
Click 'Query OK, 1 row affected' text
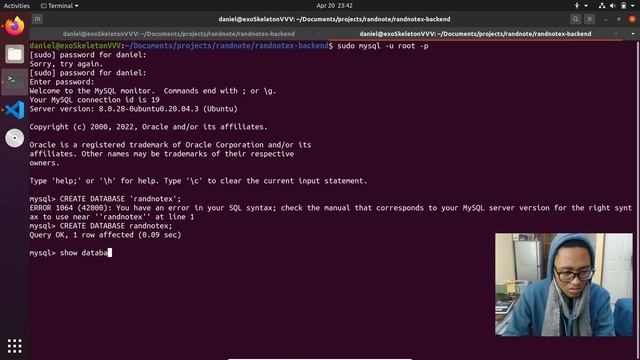point(105,235)
